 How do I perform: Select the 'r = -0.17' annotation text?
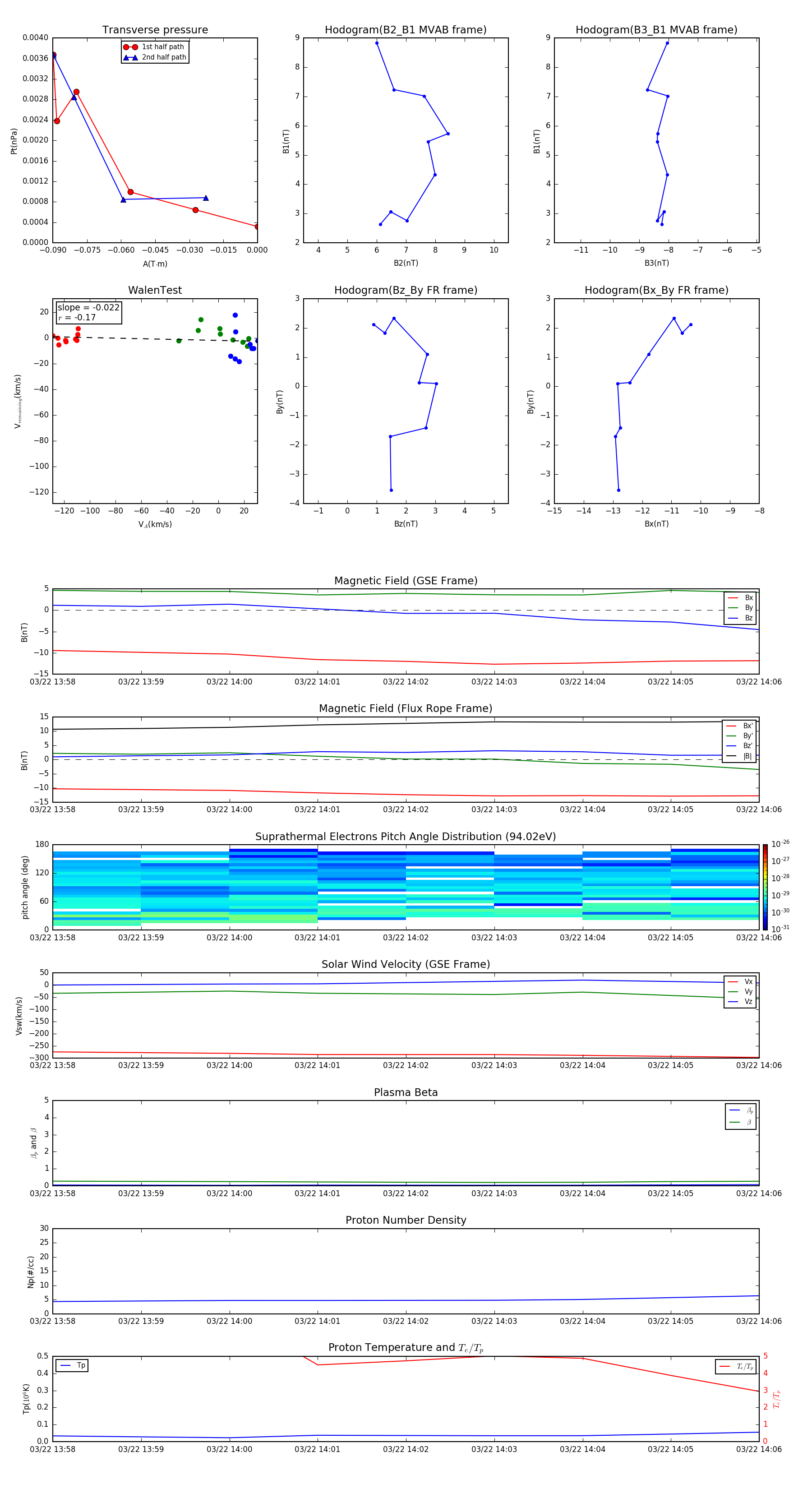(77, 318)
